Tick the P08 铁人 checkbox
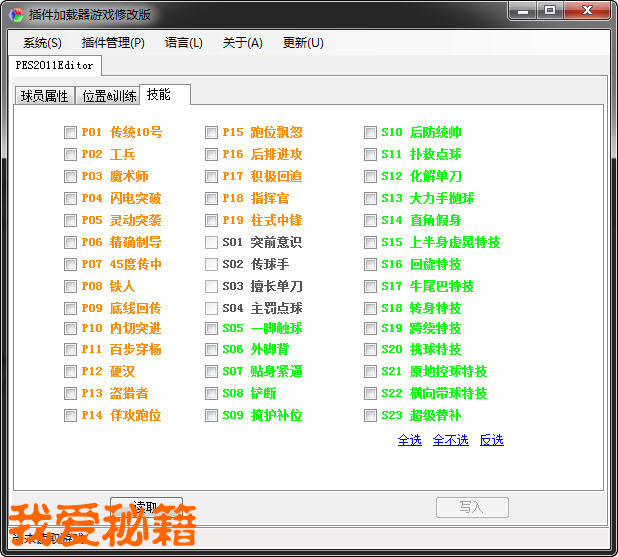Screen dimensions: 618x557 tap(70, 286)
